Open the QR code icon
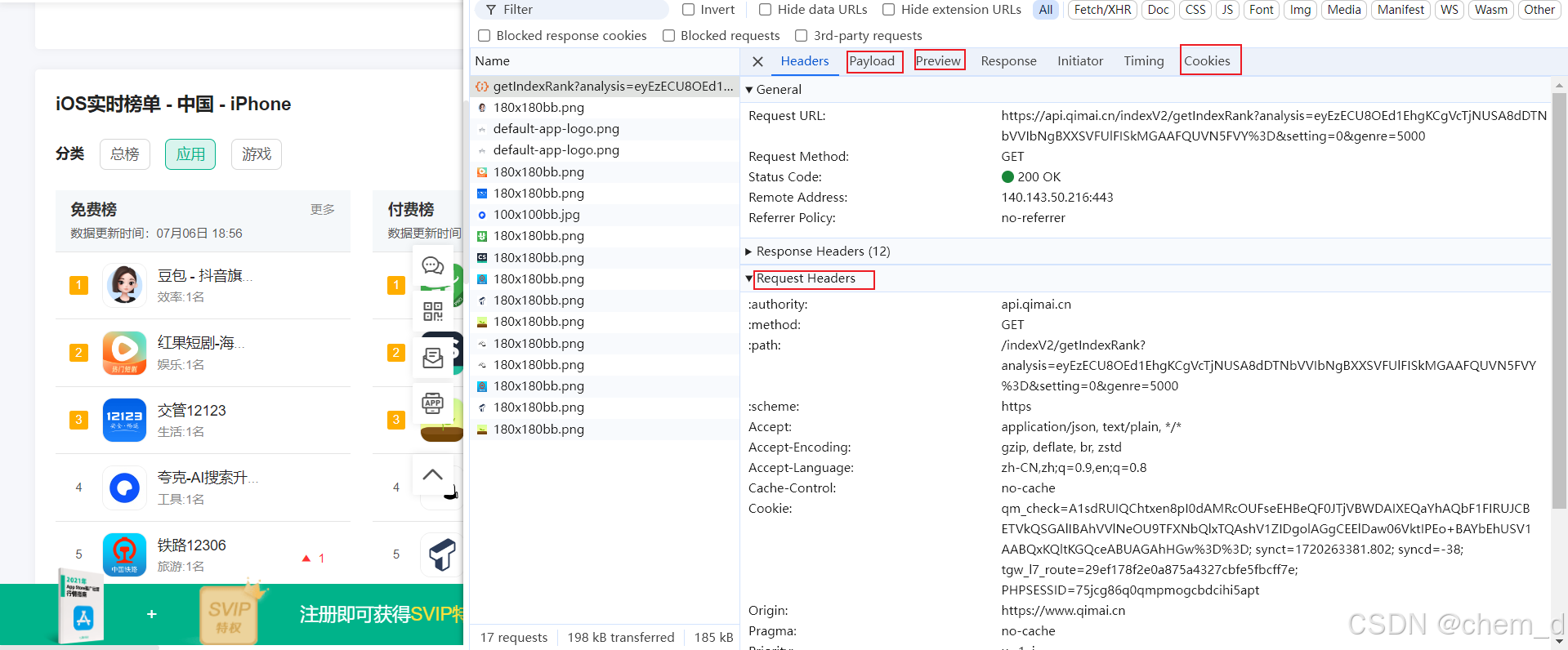 [x=432, y=311]
